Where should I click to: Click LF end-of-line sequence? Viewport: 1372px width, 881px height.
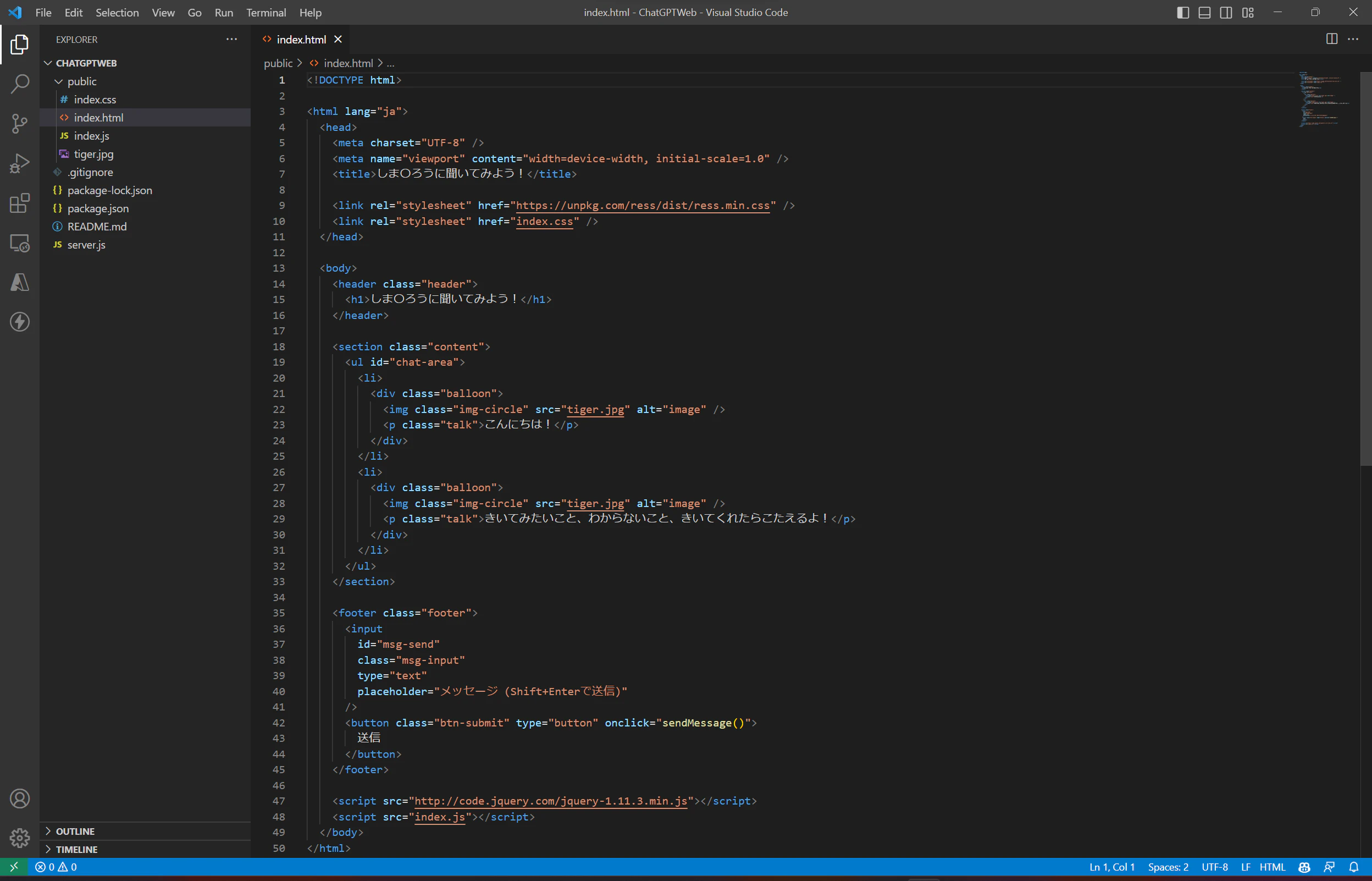click(x=1246, y=867)
